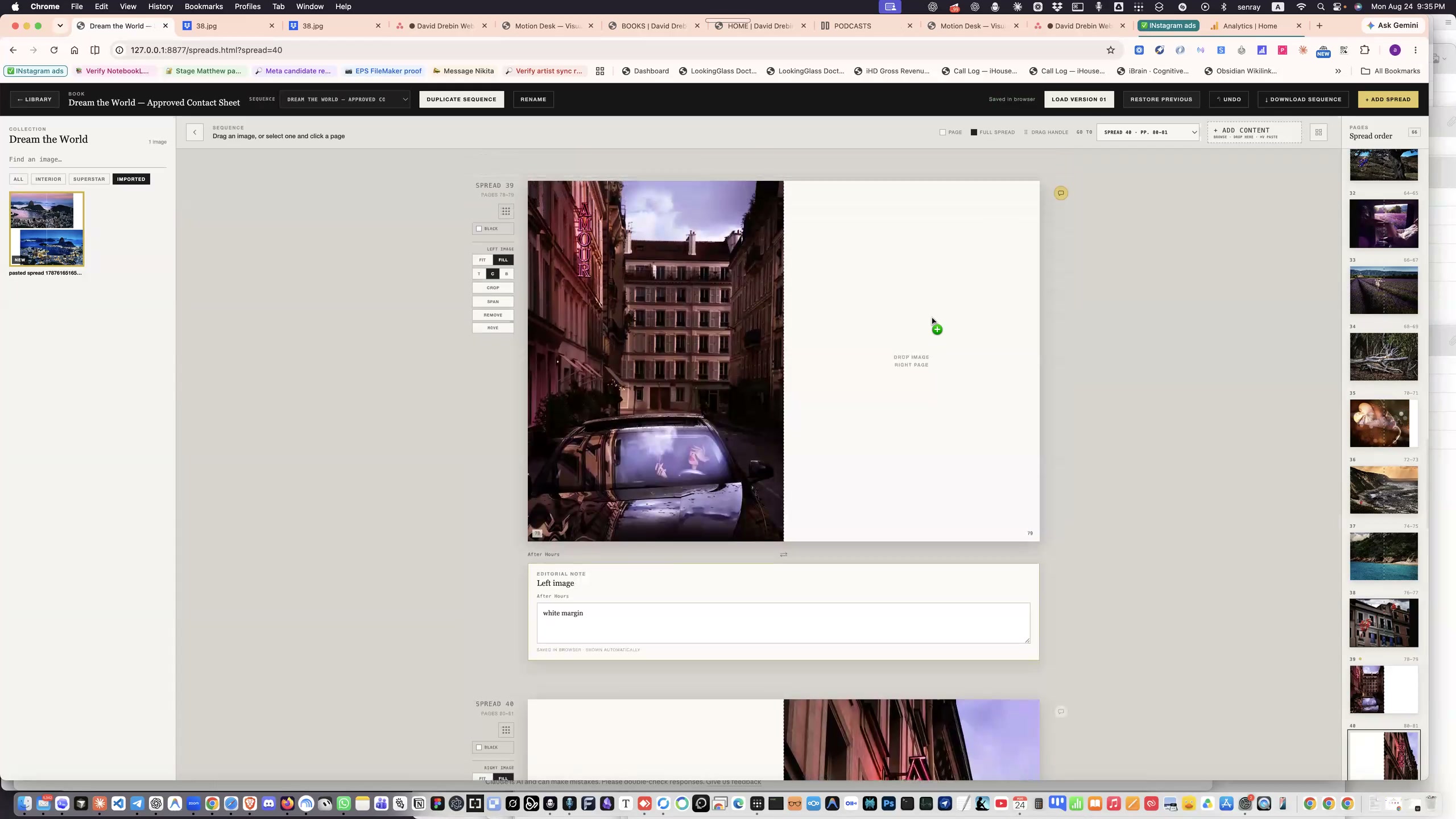The image size is (1456, 819).
Task: Set Spread 39 left image to FIT
Action: 482,260
